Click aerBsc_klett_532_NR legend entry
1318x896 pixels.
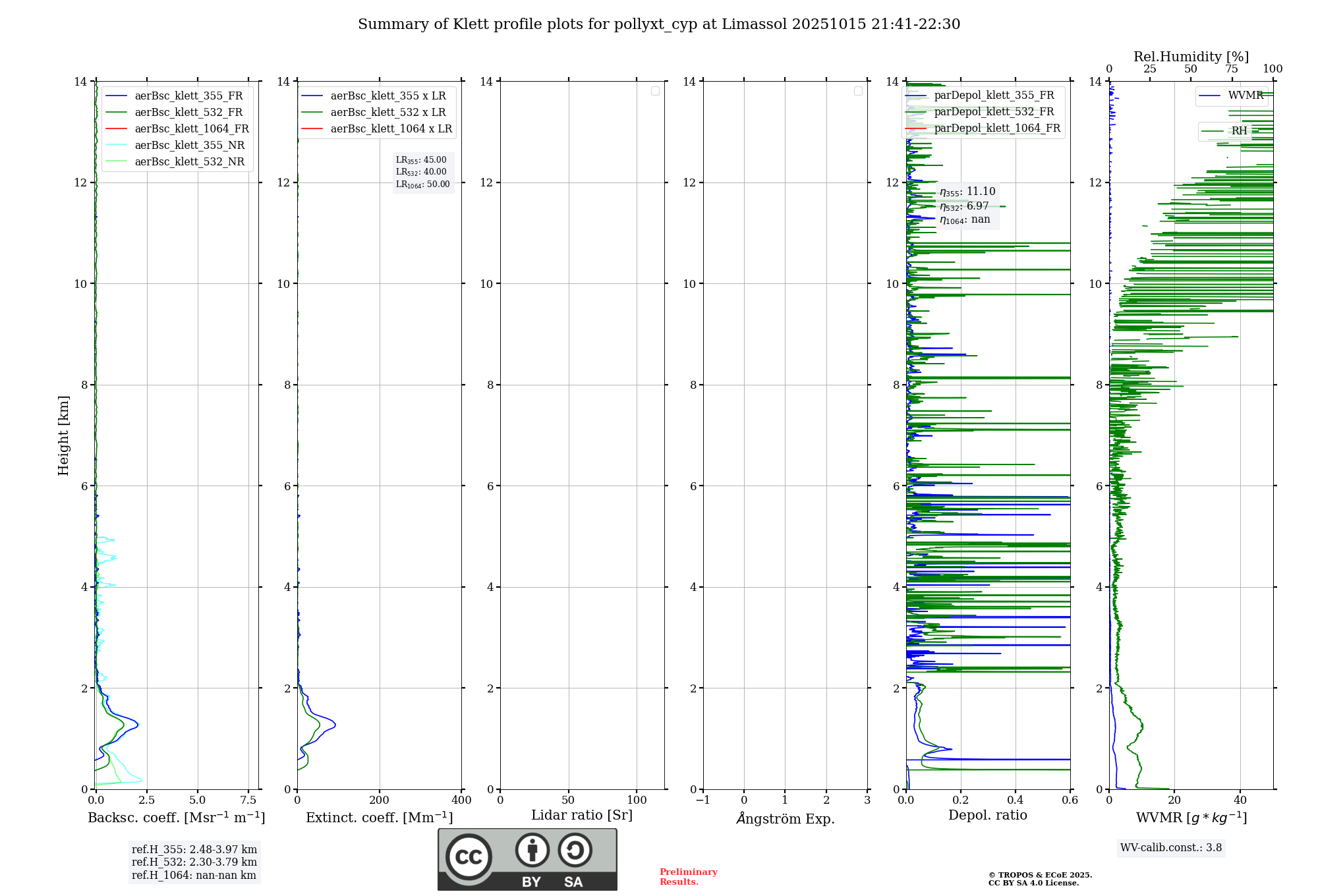click(189, 162)
